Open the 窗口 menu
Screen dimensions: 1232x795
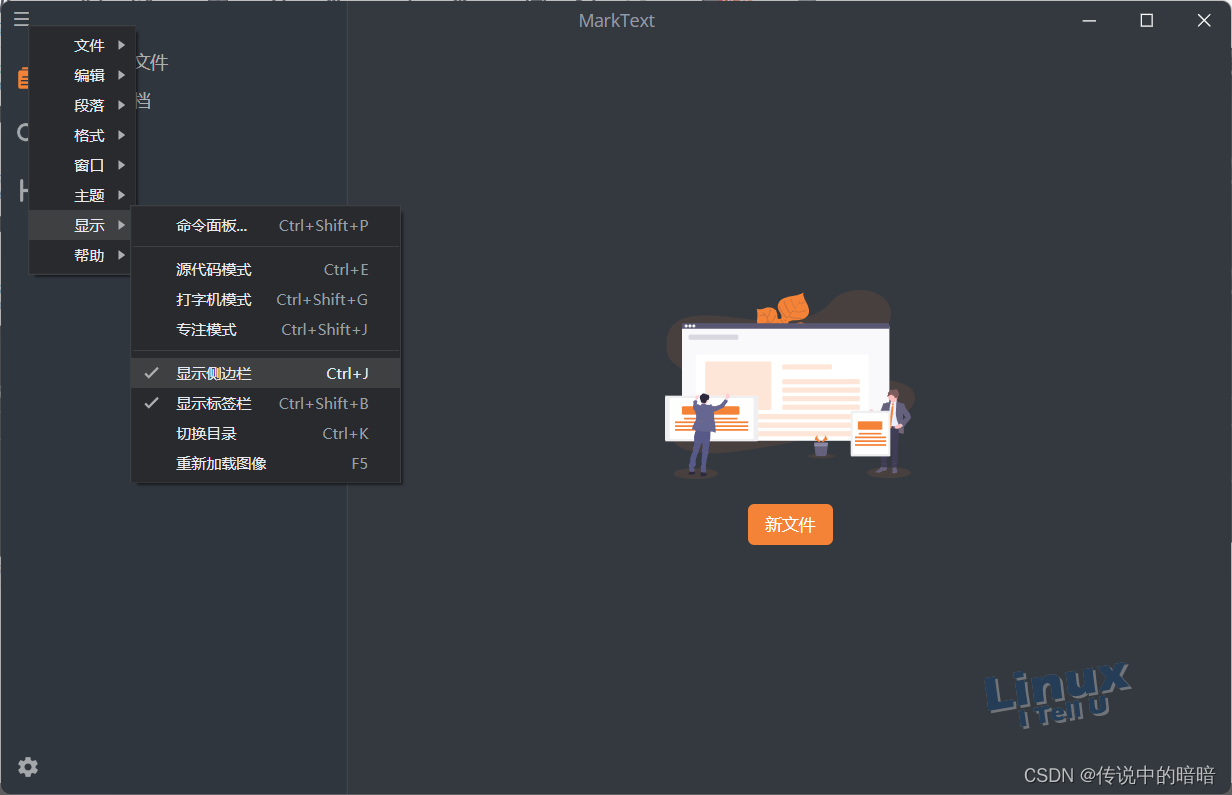83,165
